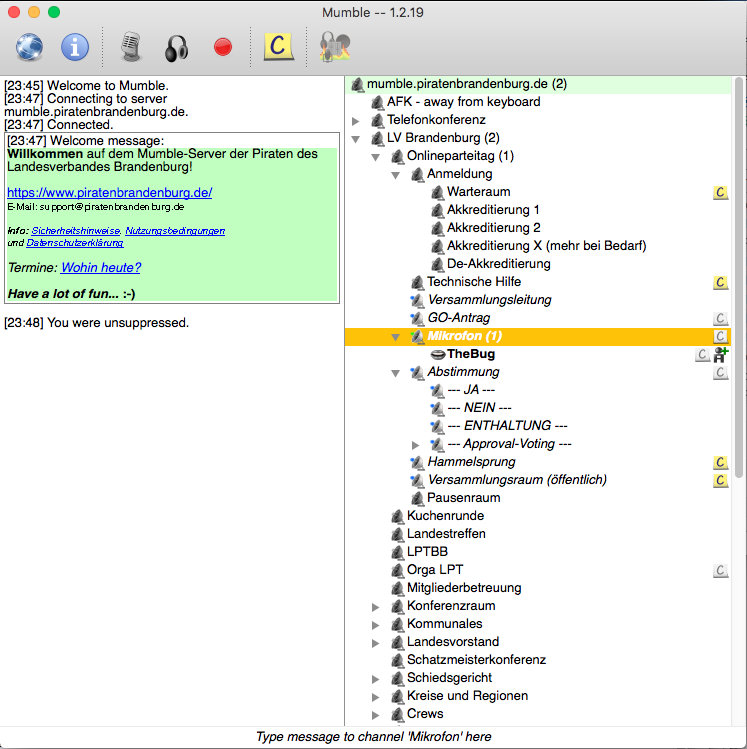Open the piratenbrandenburg.de website link
Image resolution: width=747 pixels, height=749 pixels.
(109, 193)
